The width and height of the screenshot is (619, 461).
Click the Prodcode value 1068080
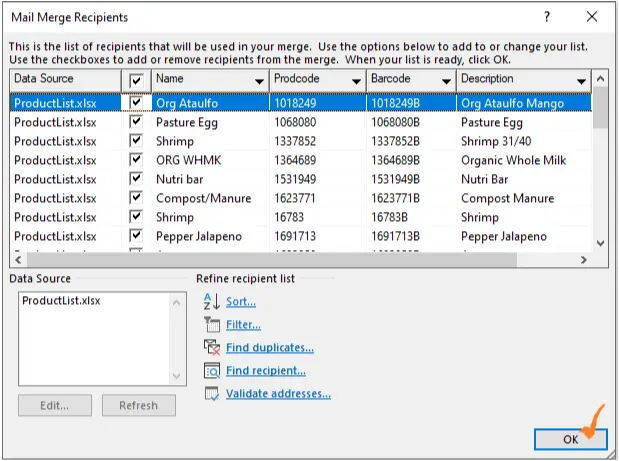point(295,122)
